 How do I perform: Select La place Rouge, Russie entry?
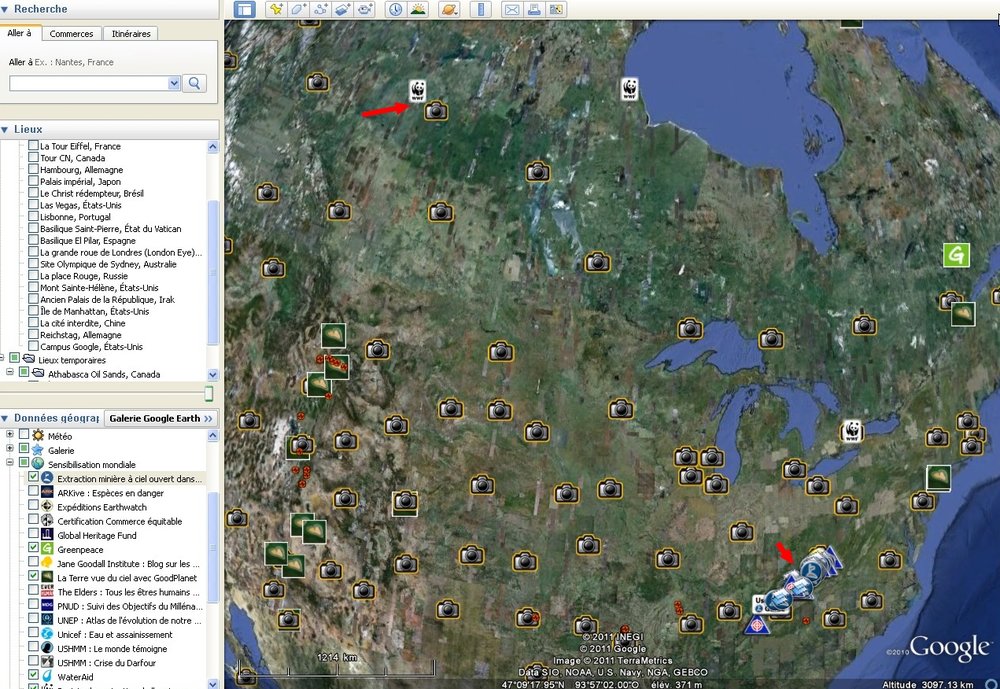[x=84, y=276]
